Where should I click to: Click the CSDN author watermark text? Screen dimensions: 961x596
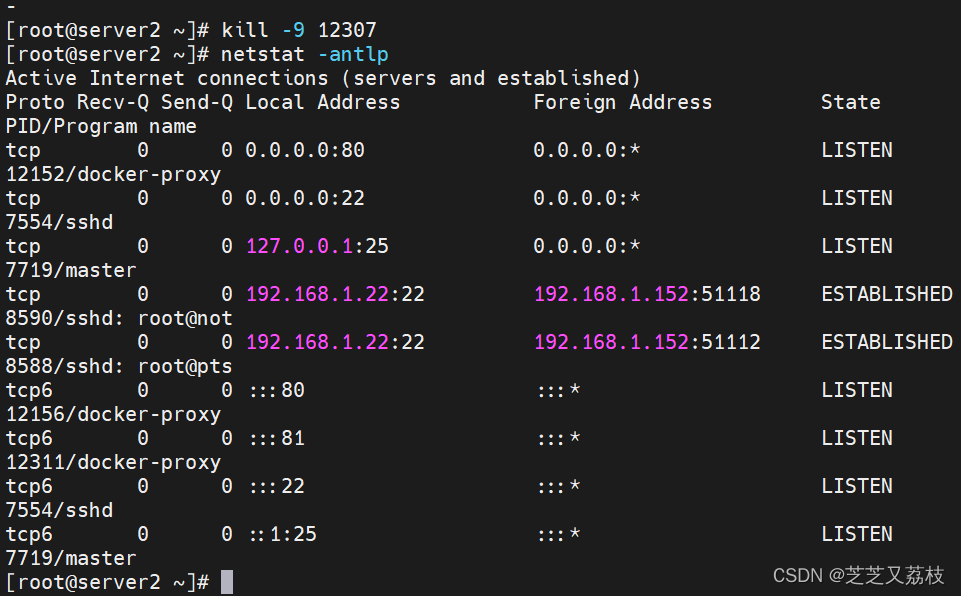[858, 575]
